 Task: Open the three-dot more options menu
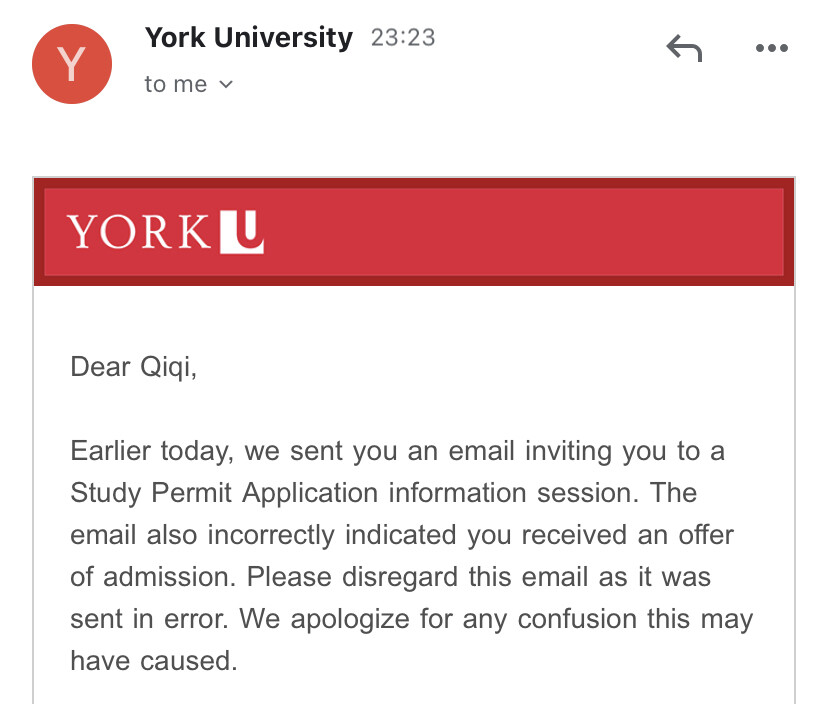click(772, 47)
